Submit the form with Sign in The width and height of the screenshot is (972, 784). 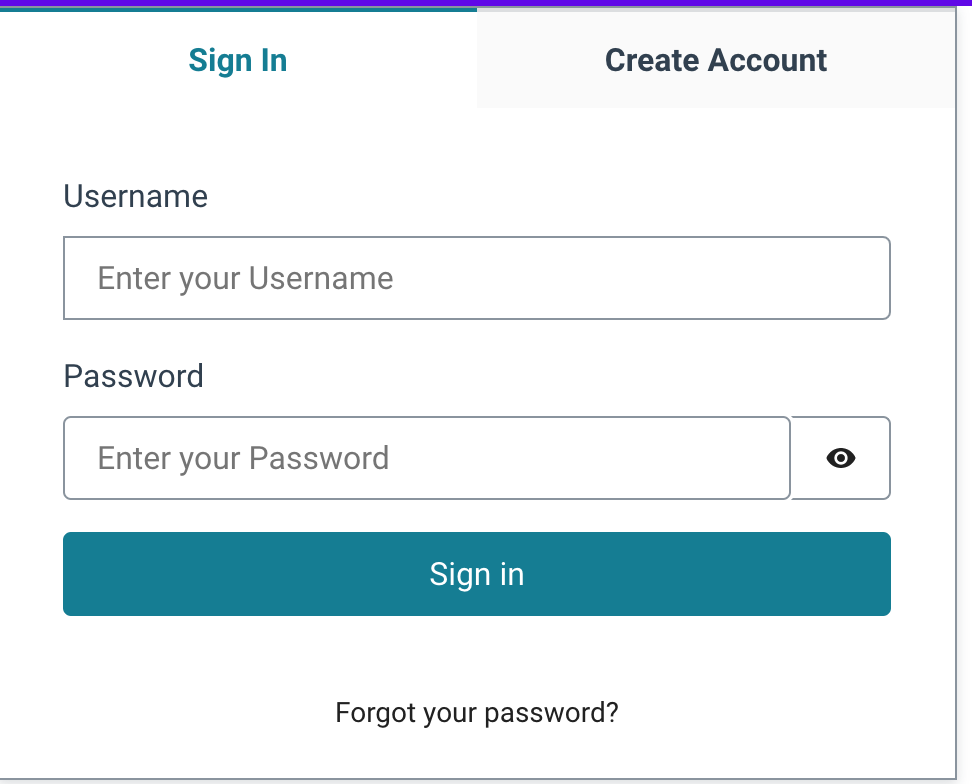(x=477, y=574)
